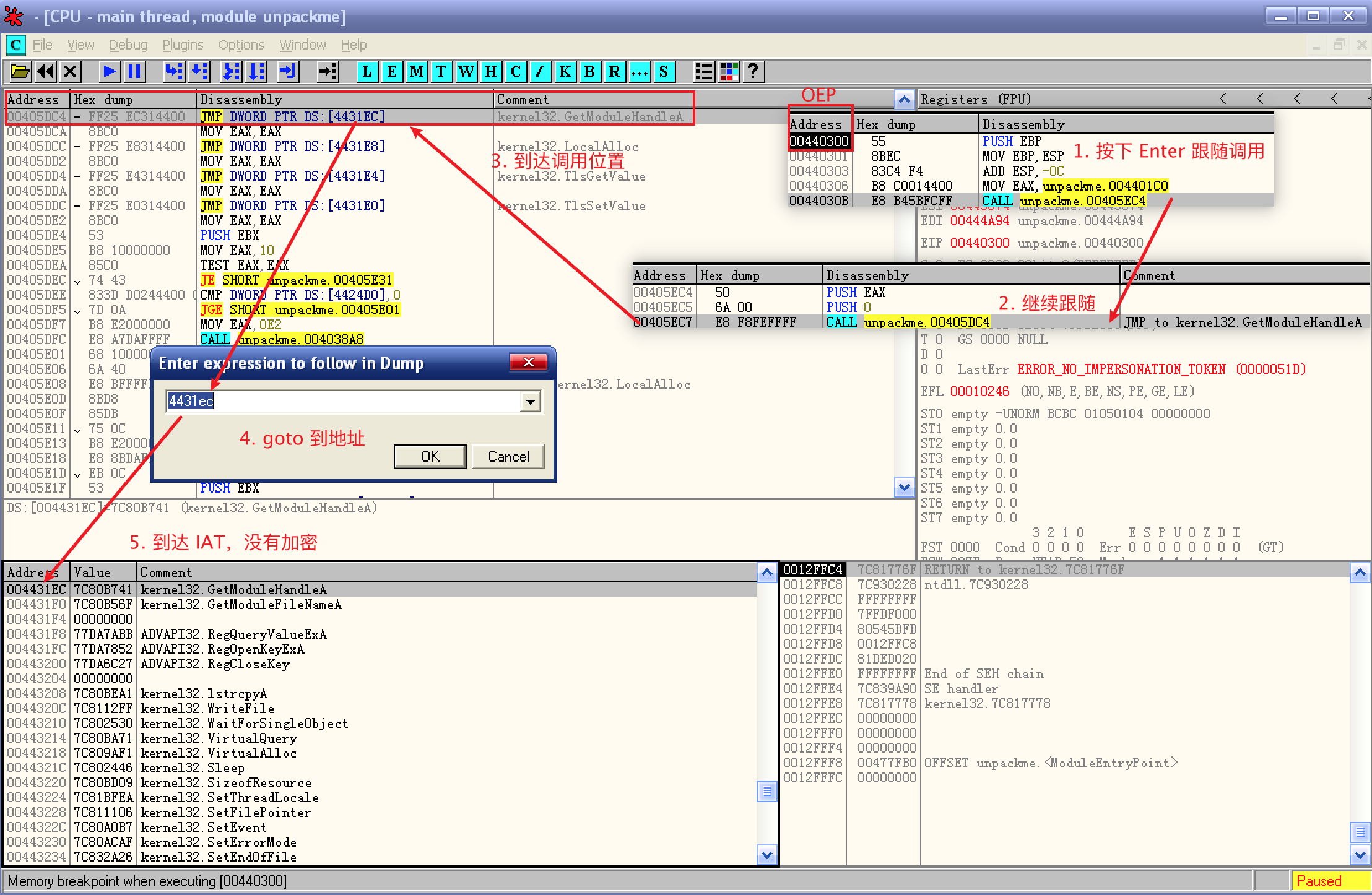The width and height of the screenshot is (1372, 895).
Task: Open the appearance colors grid icon
Action: [x=729, y=72]
